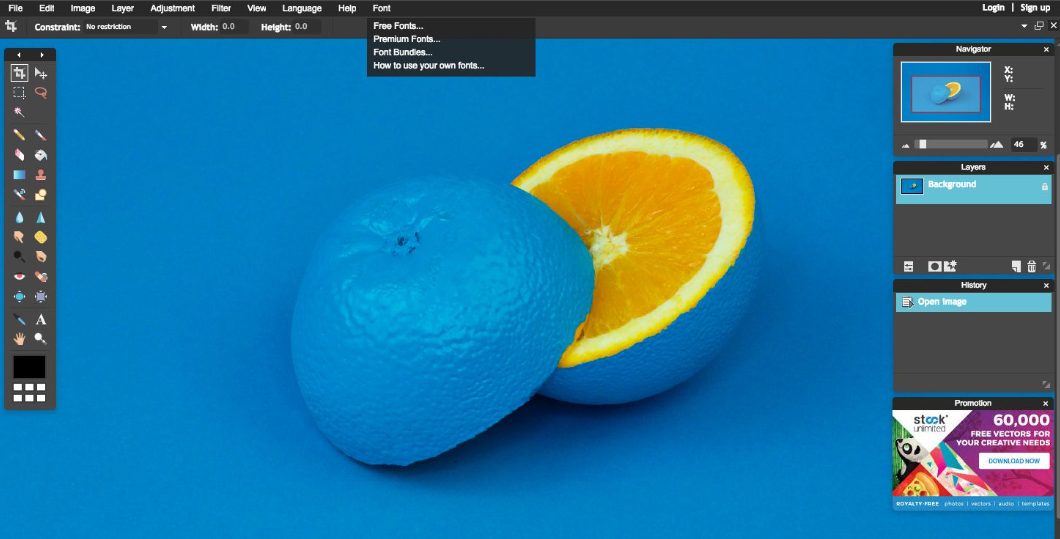
Task: Add layer mask in Layers panel
Action: [x=934, y=266]
